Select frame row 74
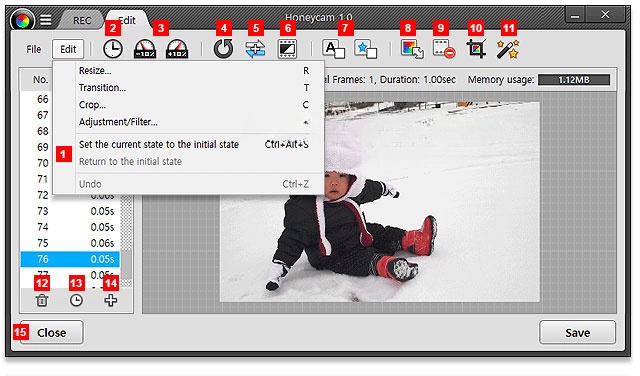 tap(70, 227)
